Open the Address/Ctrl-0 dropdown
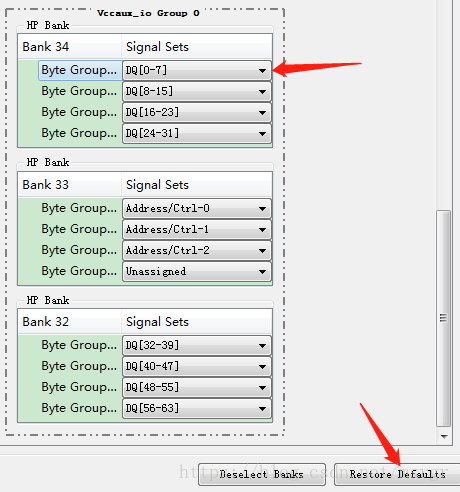This screenshot has height=492, width=460. (x=197, y=209)
